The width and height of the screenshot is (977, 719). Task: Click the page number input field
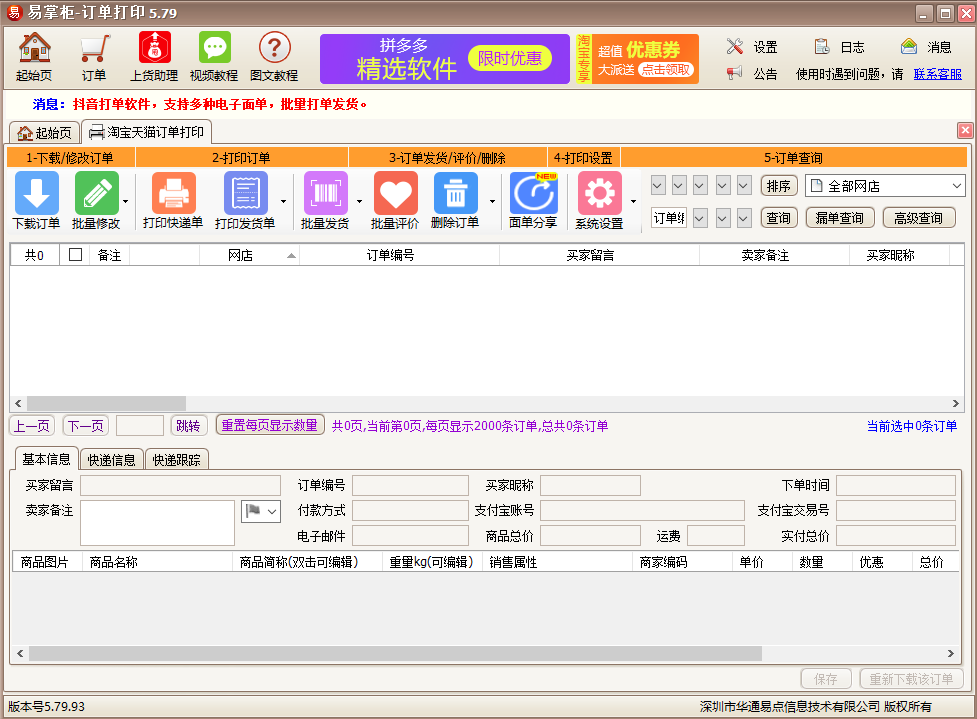click(139, 426)
